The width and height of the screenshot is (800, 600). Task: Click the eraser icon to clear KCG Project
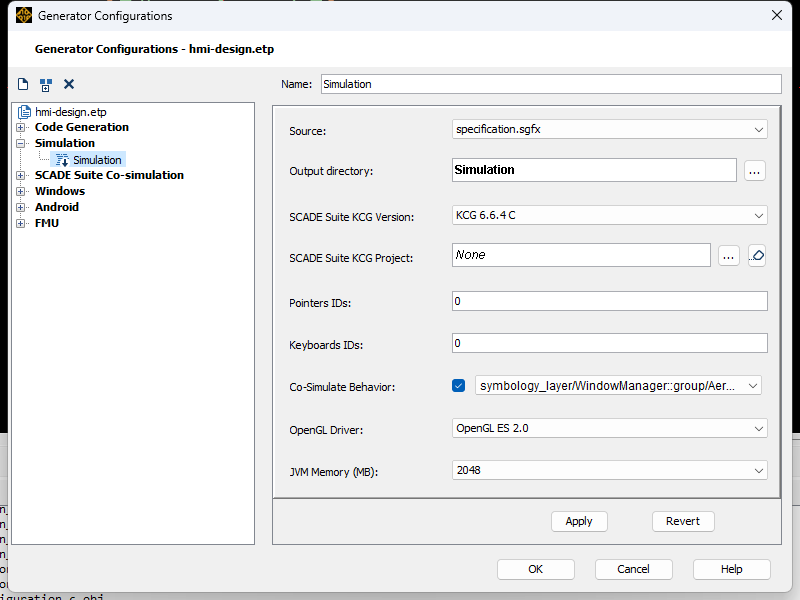757,255
